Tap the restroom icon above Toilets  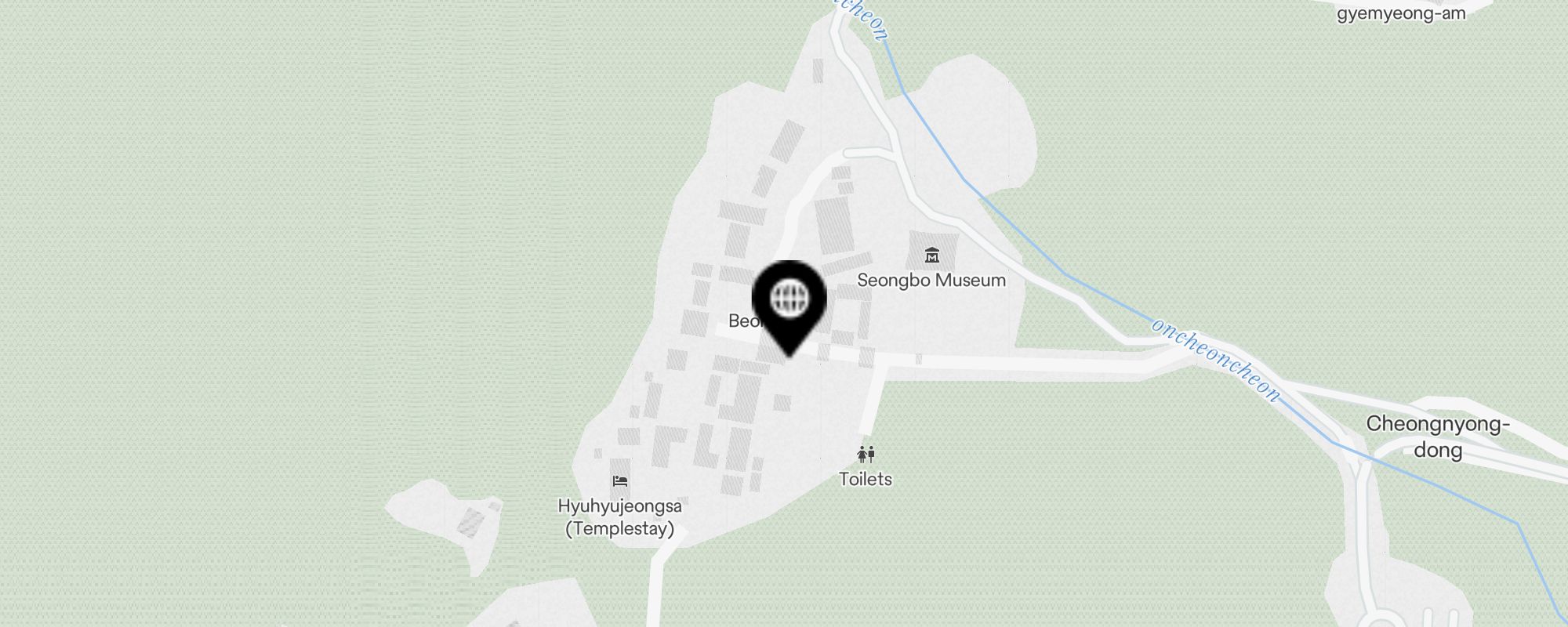click(x=866, y=455)
